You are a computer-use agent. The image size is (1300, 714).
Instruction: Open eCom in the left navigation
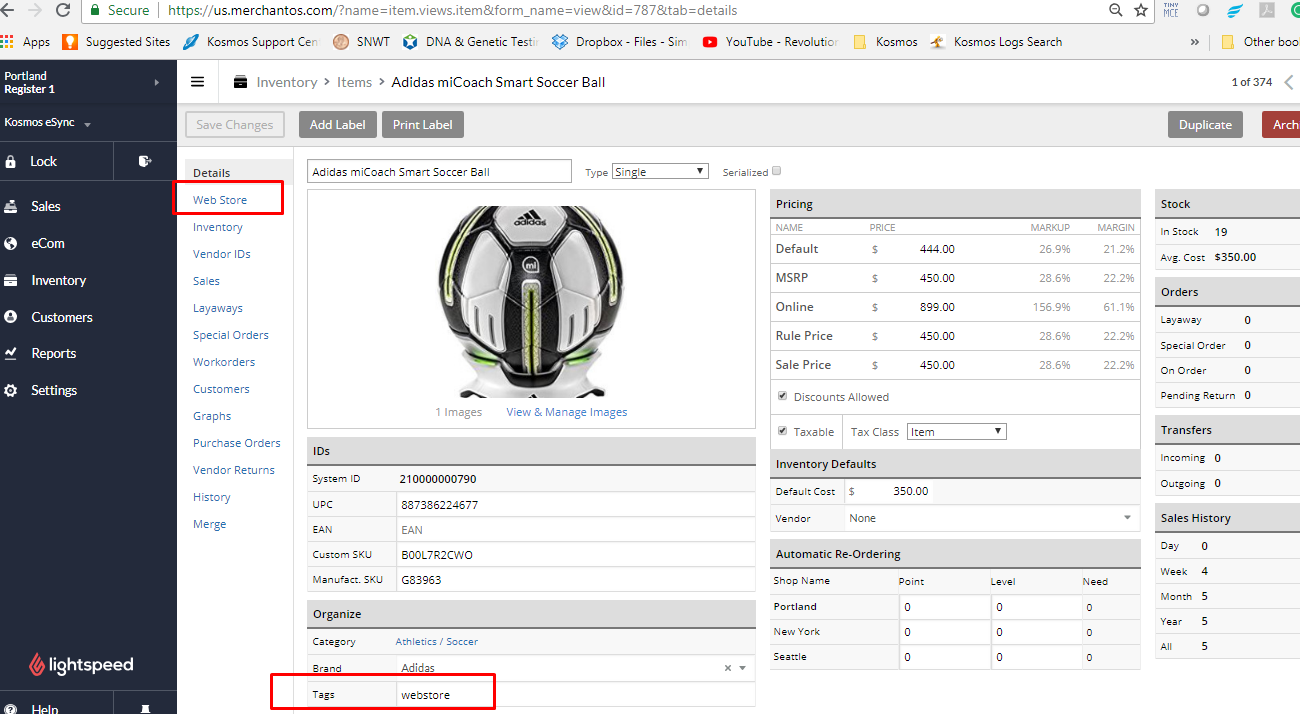48,243
